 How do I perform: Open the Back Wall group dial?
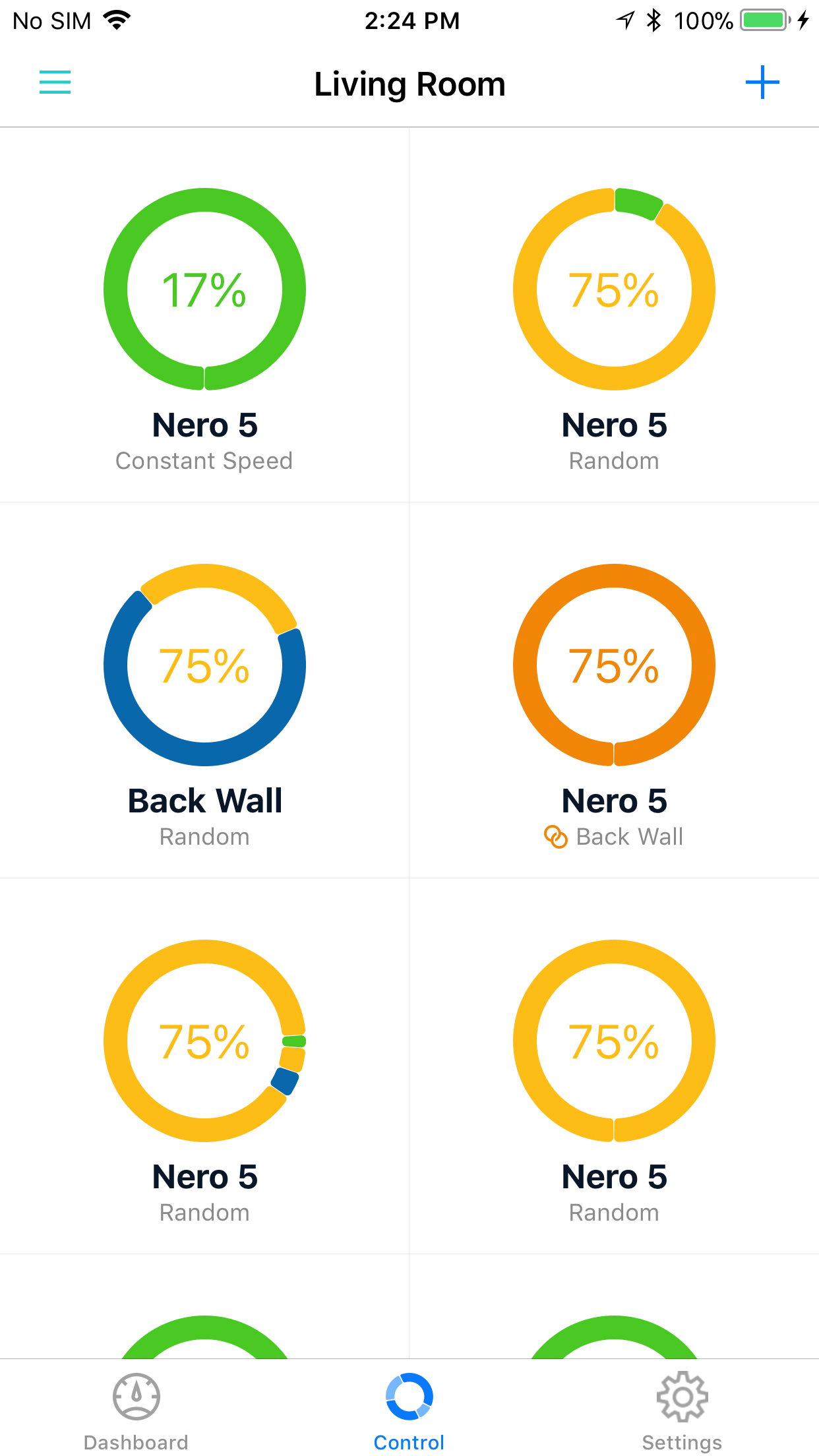(x=204, y=665)
